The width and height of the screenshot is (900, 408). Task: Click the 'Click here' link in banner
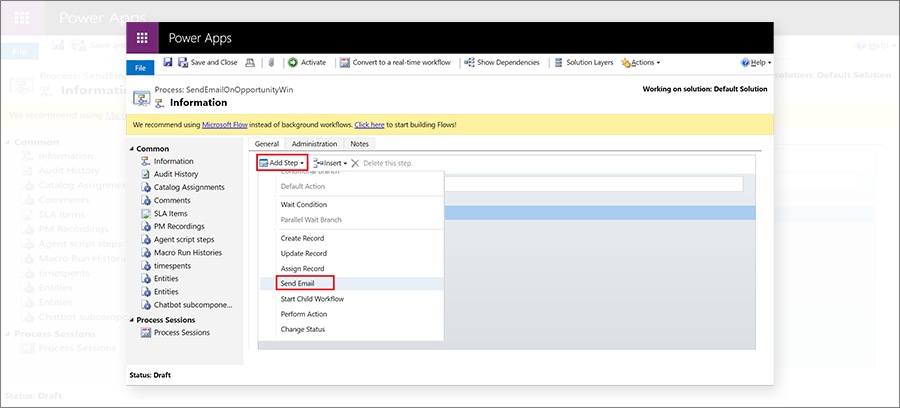click(x=369, y=125)
